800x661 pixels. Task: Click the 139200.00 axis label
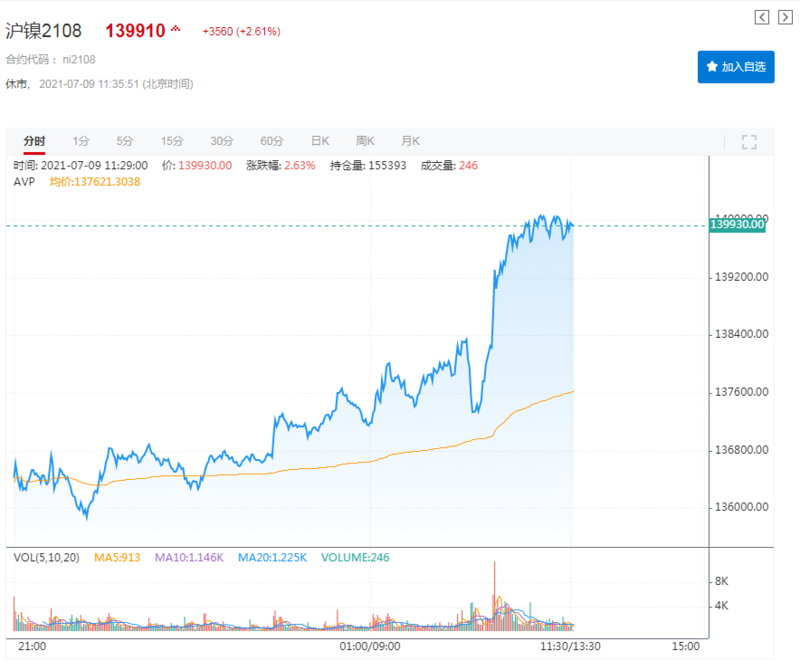[x=741, y=277]
